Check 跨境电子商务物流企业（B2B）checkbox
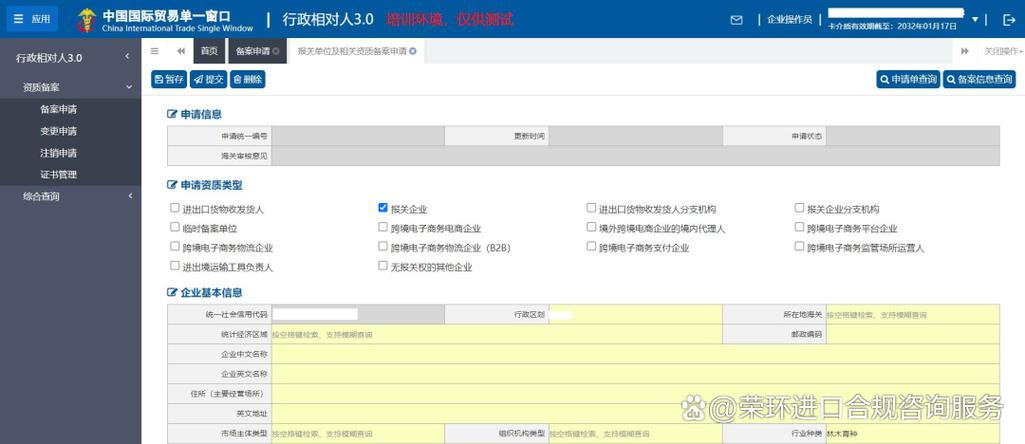The height and width of the screenshot is (444, 1025). 383,247
